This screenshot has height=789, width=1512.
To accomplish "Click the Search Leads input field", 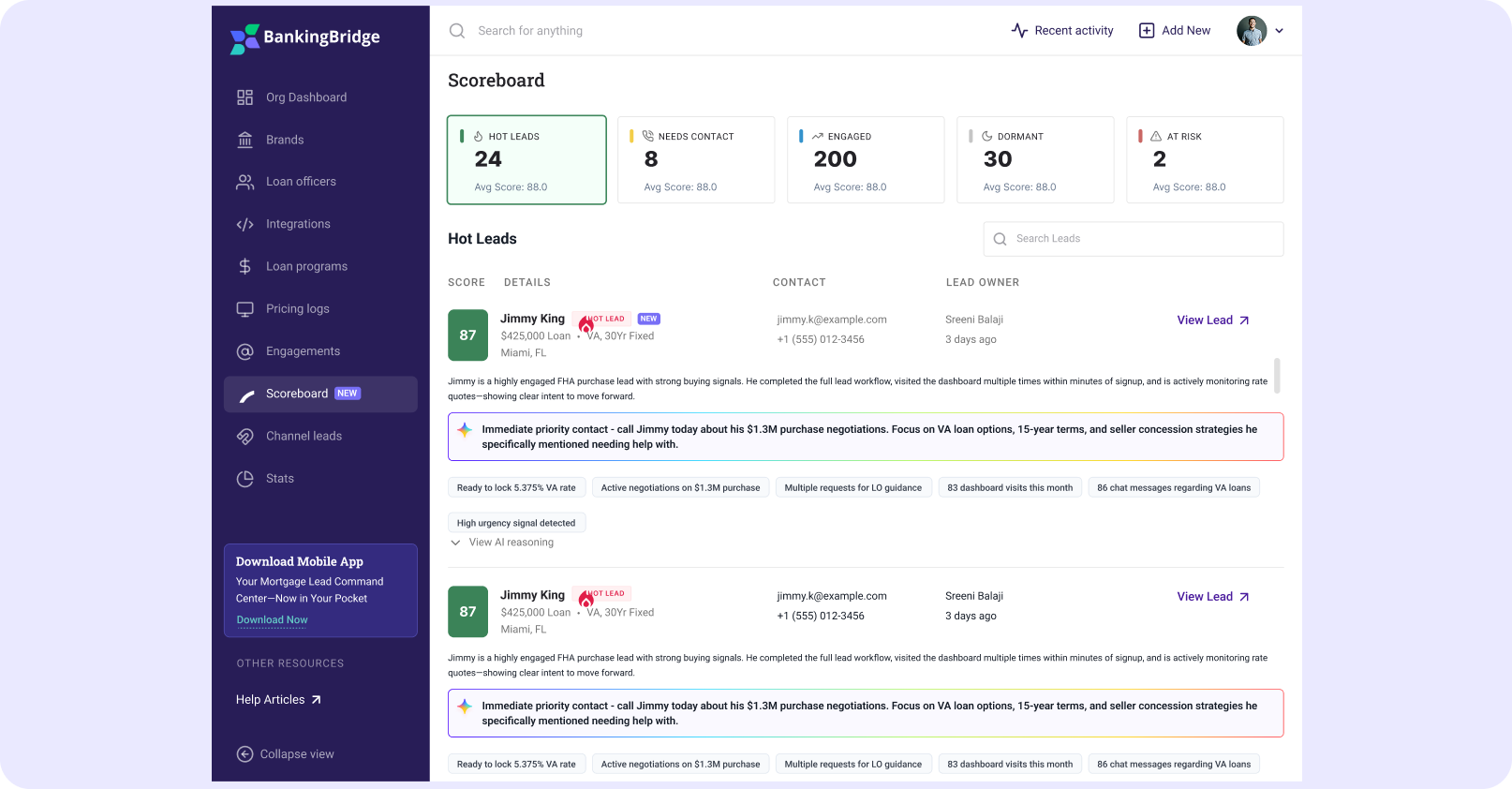I will [x=1134, y=239].
